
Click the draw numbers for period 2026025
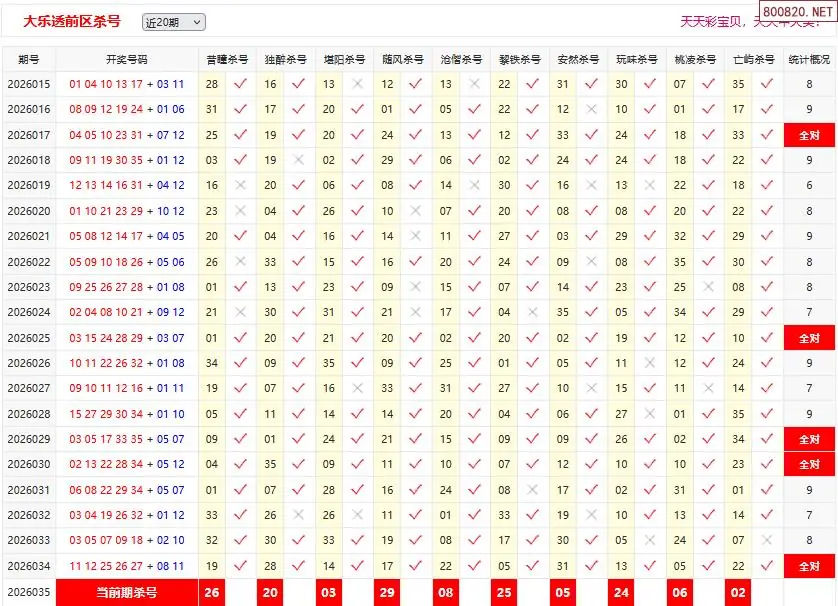pyautogui.click(x=127, y=338)
